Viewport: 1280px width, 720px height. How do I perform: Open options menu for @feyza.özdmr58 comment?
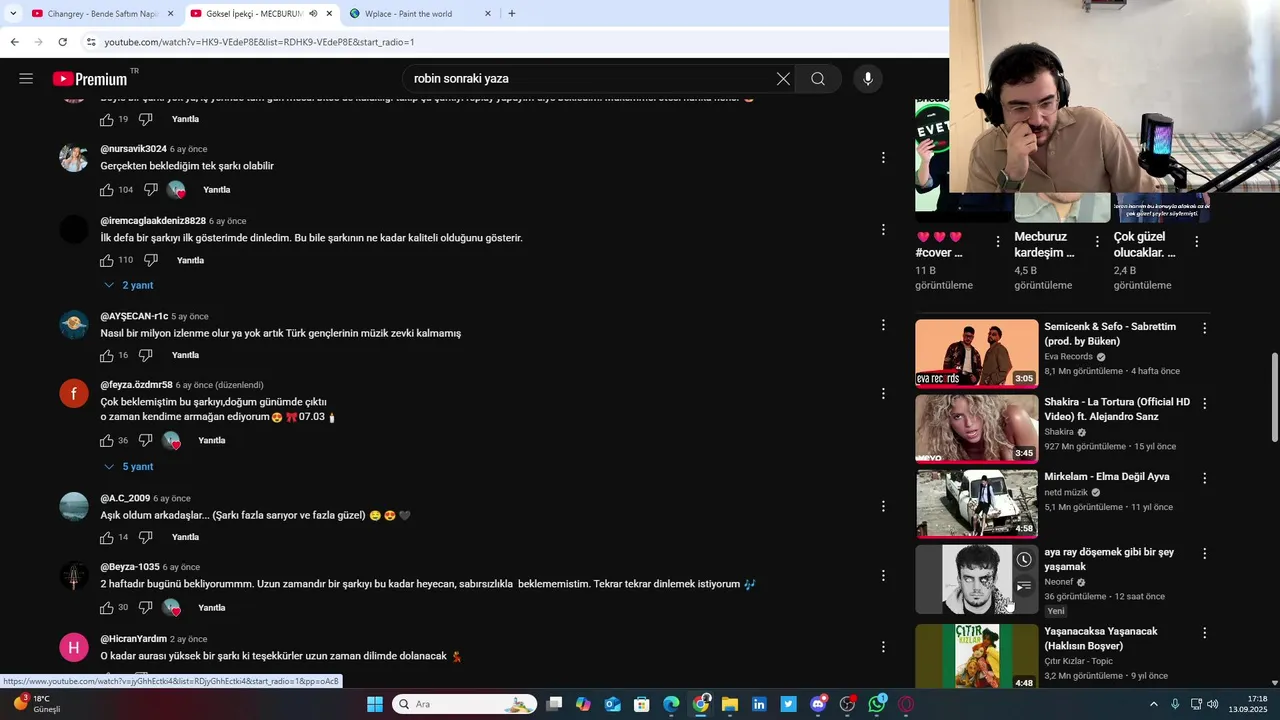pos(883,394)
